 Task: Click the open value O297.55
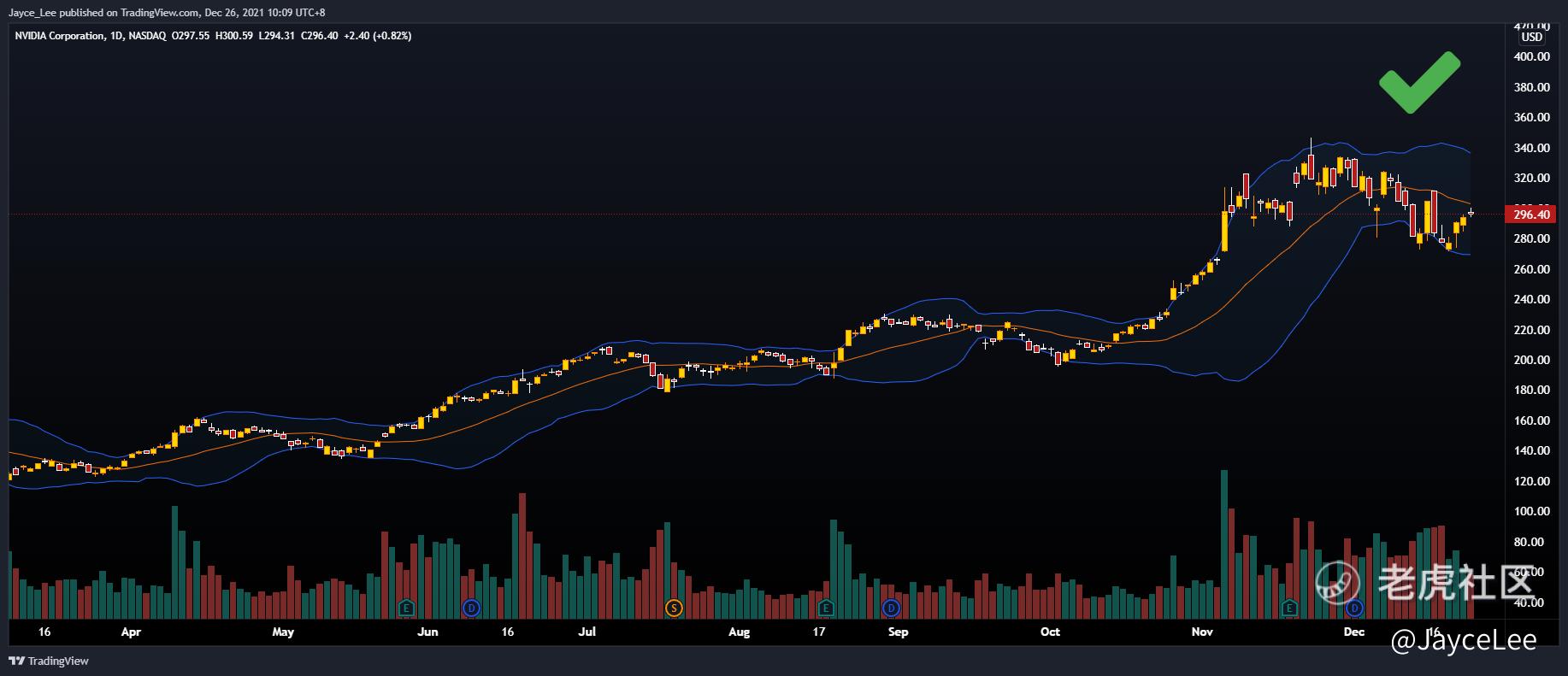[x=192, y=36]
